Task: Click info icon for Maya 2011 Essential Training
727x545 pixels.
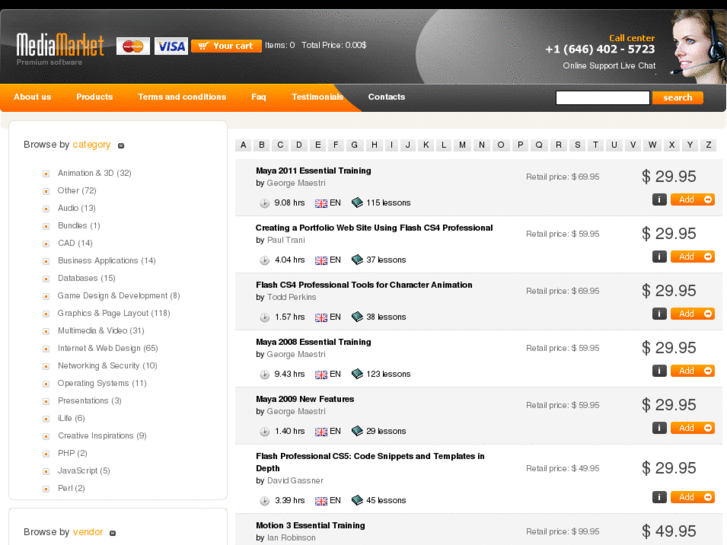Action: pyautogui.click(x=659, y=199)
